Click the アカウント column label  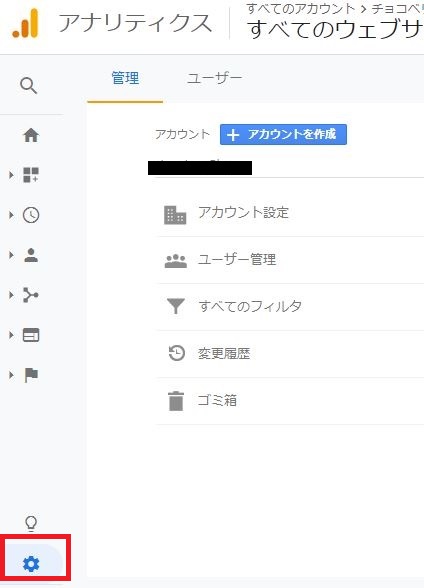(182, 134)
